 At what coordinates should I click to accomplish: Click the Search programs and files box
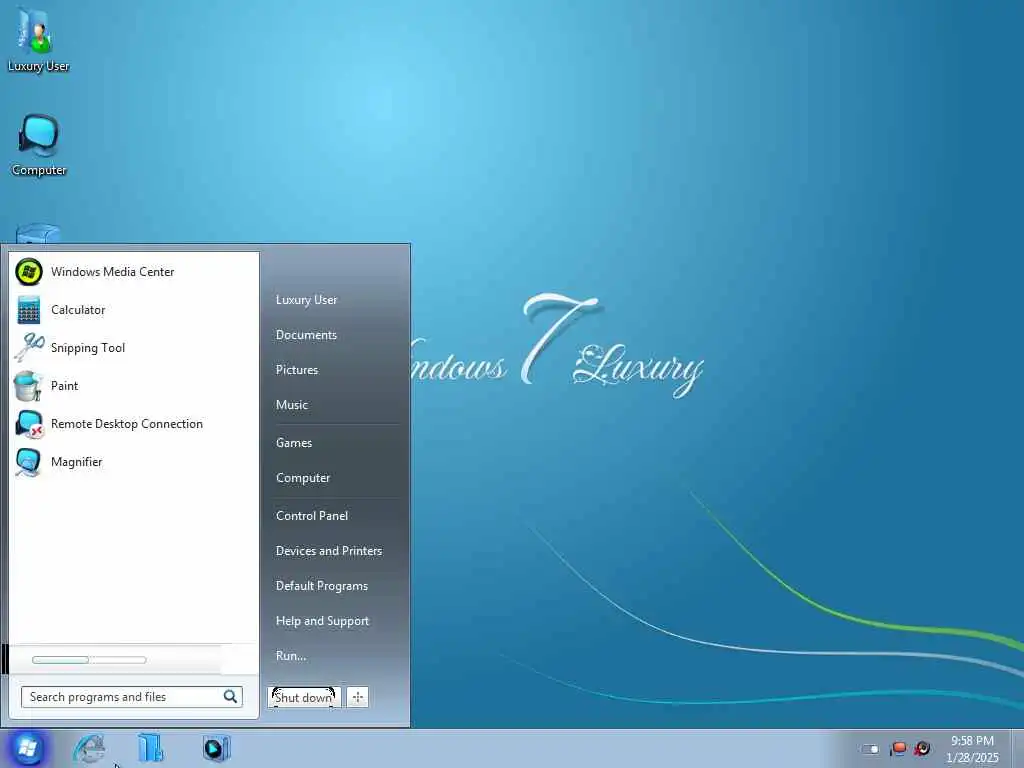click(x=131, y=697)
